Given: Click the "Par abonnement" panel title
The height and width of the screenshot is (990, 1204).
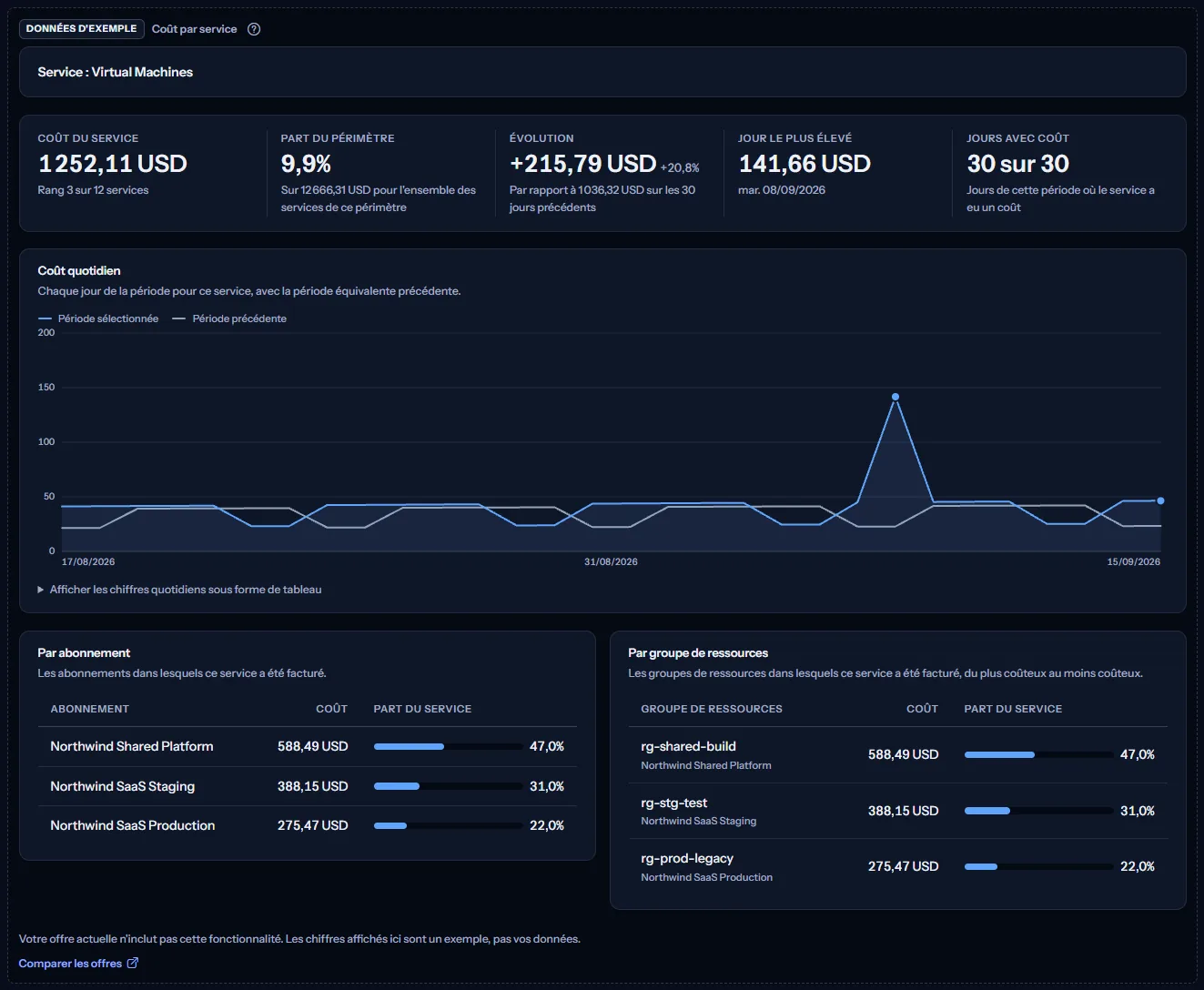Looking at the screenshot, I should pyautogui.click(x=84, y=652).
